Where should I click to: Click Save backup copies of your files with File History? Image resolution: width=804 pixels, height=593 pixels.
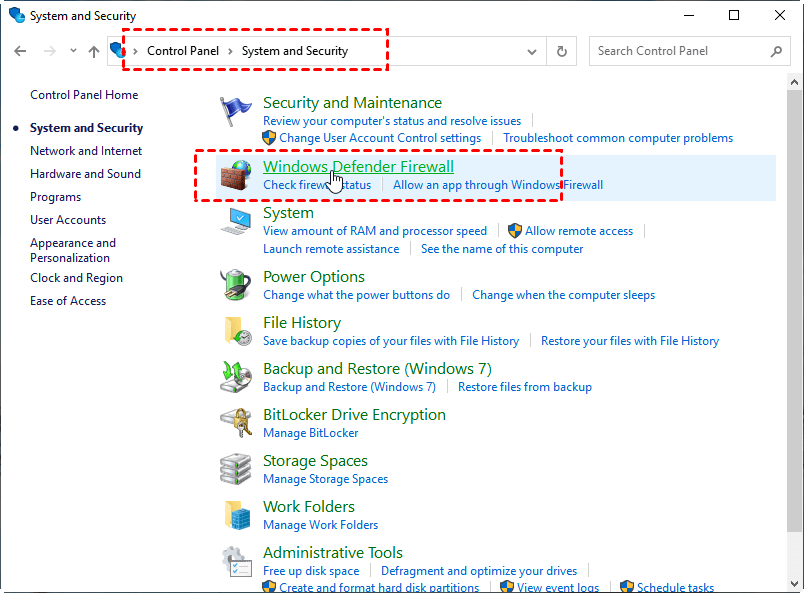[391, 341]
